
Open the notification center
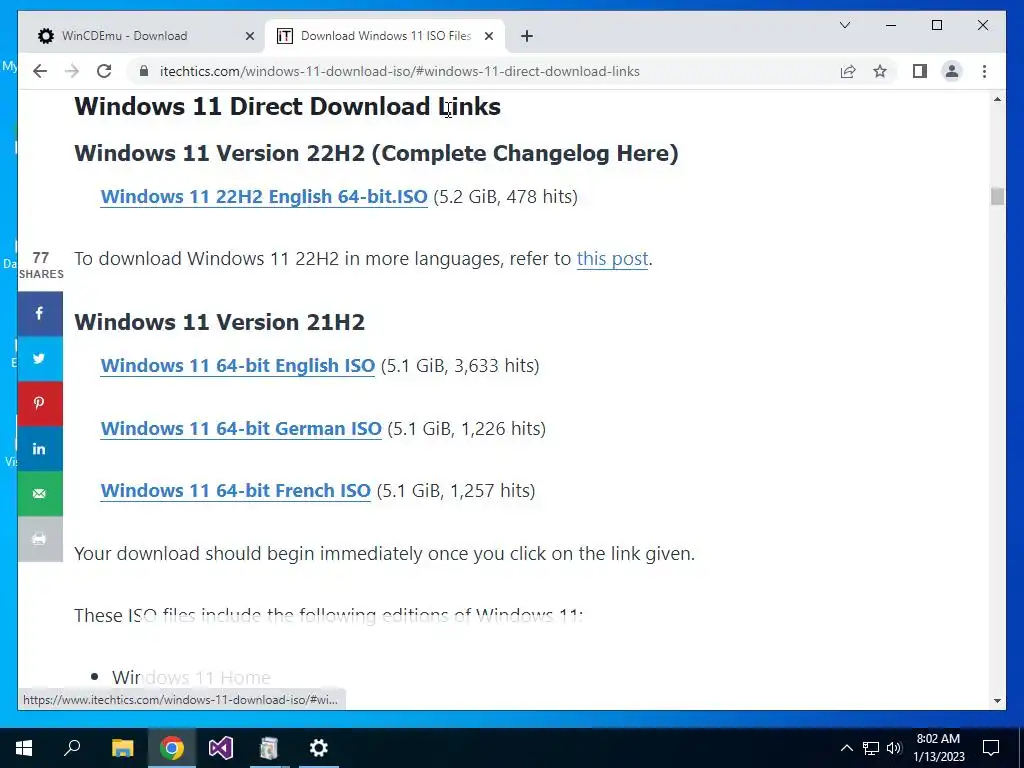pyautogui.click(x=991, y=748)
